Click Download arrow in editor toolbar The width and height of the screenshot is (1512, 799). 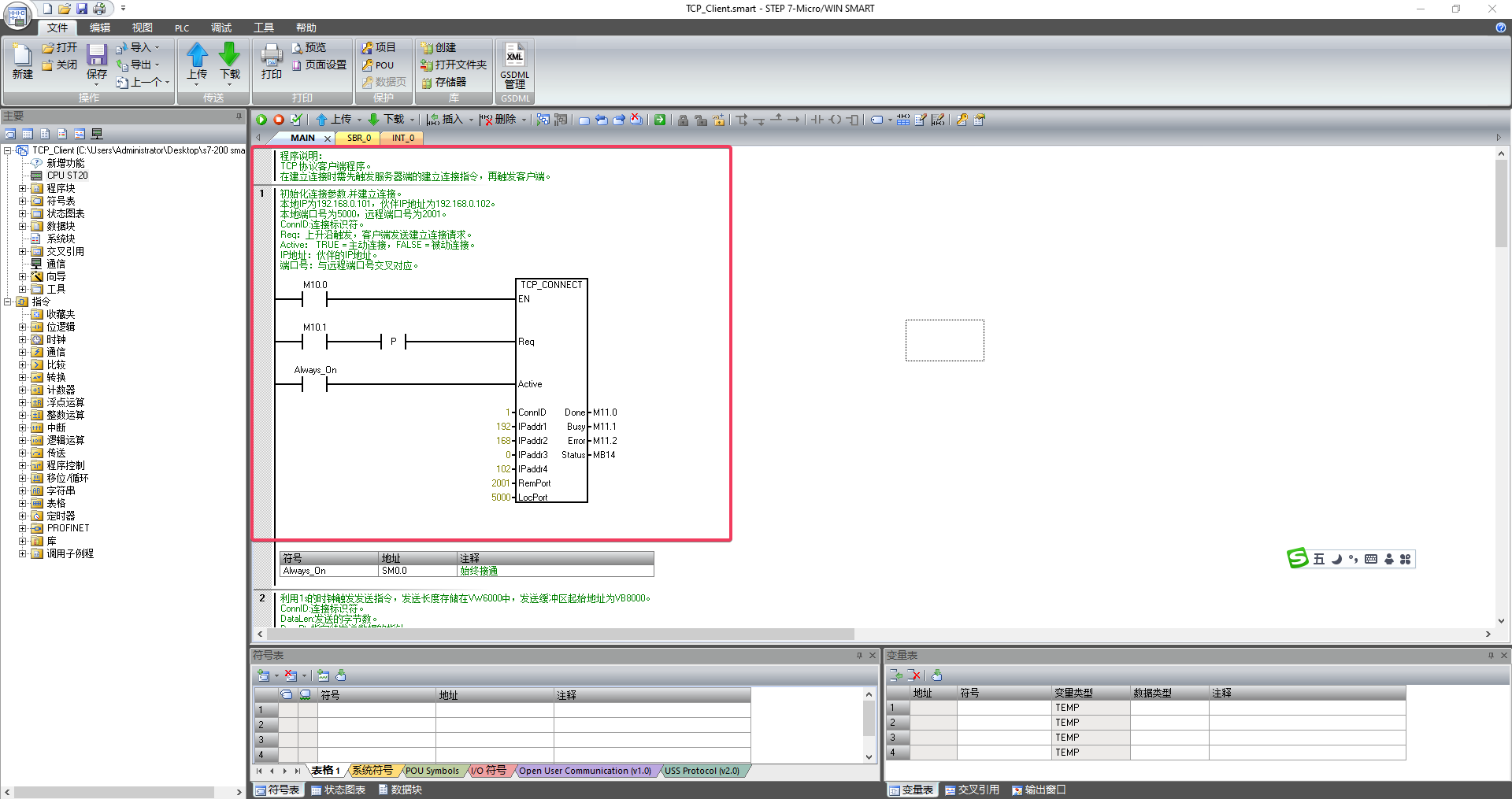[374, 120]
